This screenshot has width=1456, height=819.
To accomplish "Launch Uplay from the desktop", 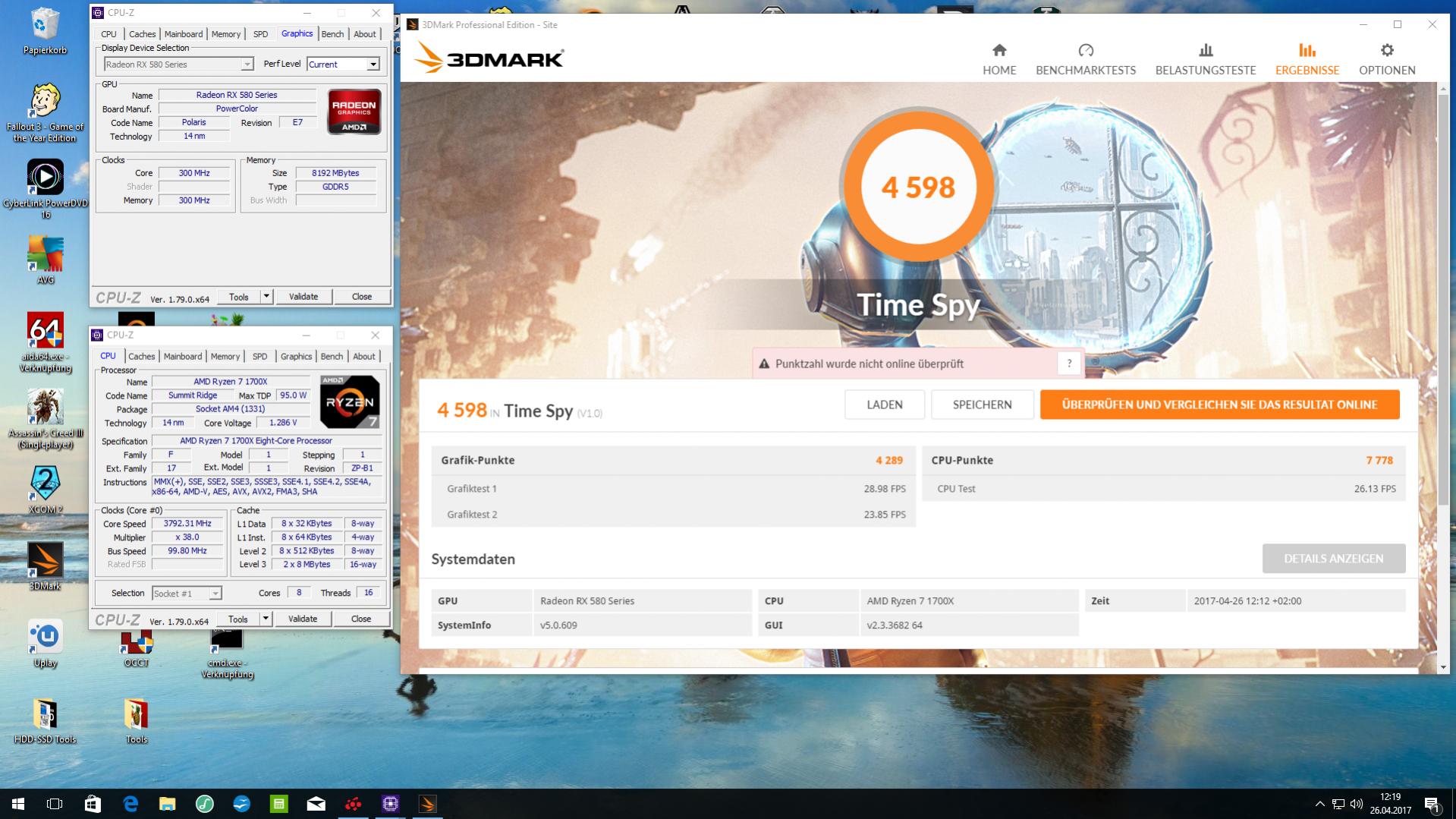I will [x=46, y=644].
